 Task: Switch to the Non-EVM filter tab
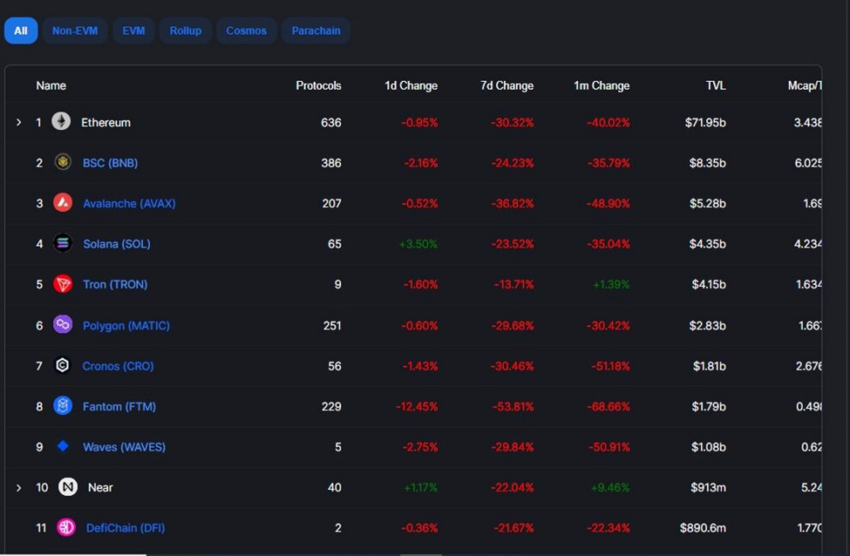[75, 30]
